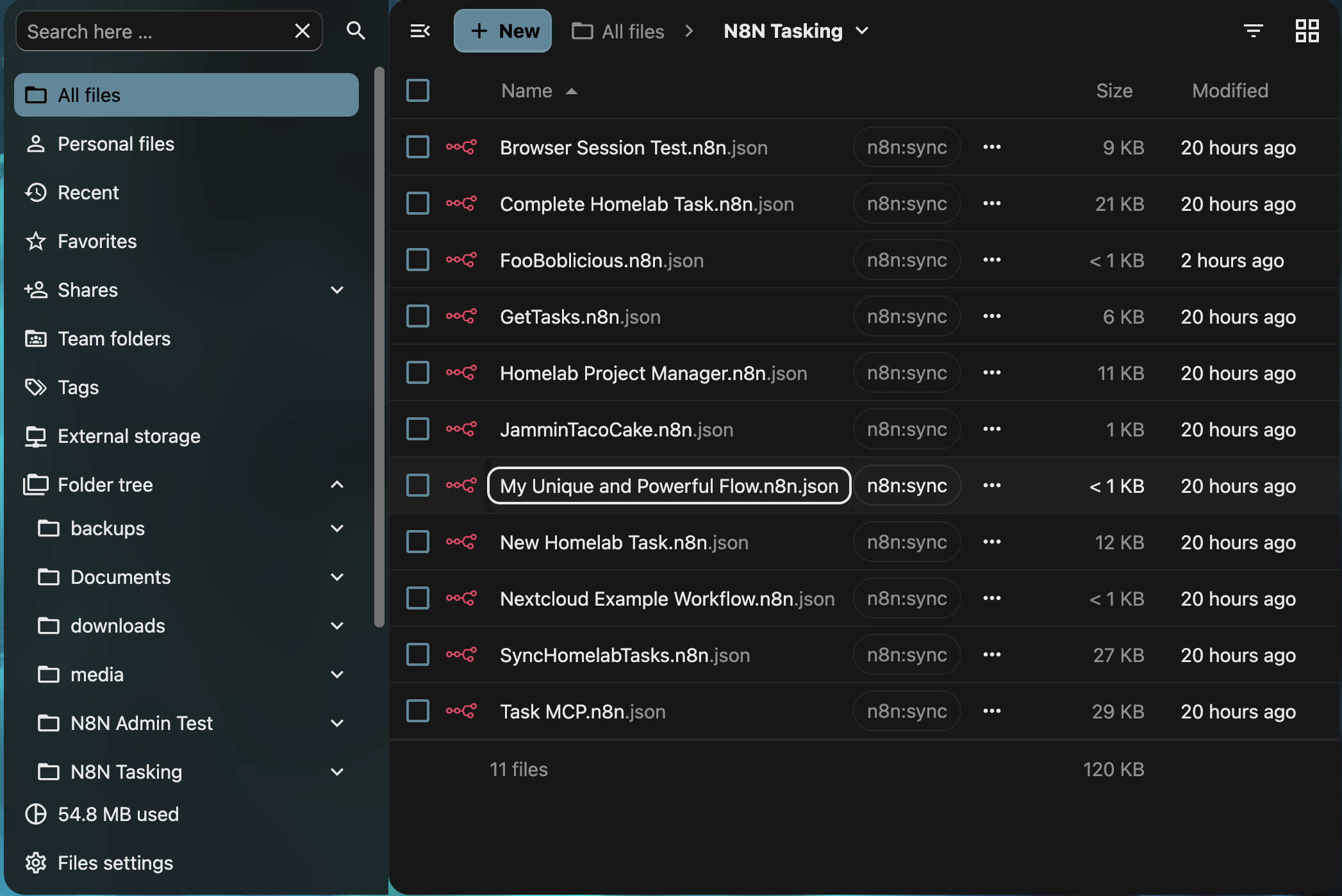Viewport: 1342px width, 896px height.
Task: Open the filter list icon
Action: (1253, 31)
